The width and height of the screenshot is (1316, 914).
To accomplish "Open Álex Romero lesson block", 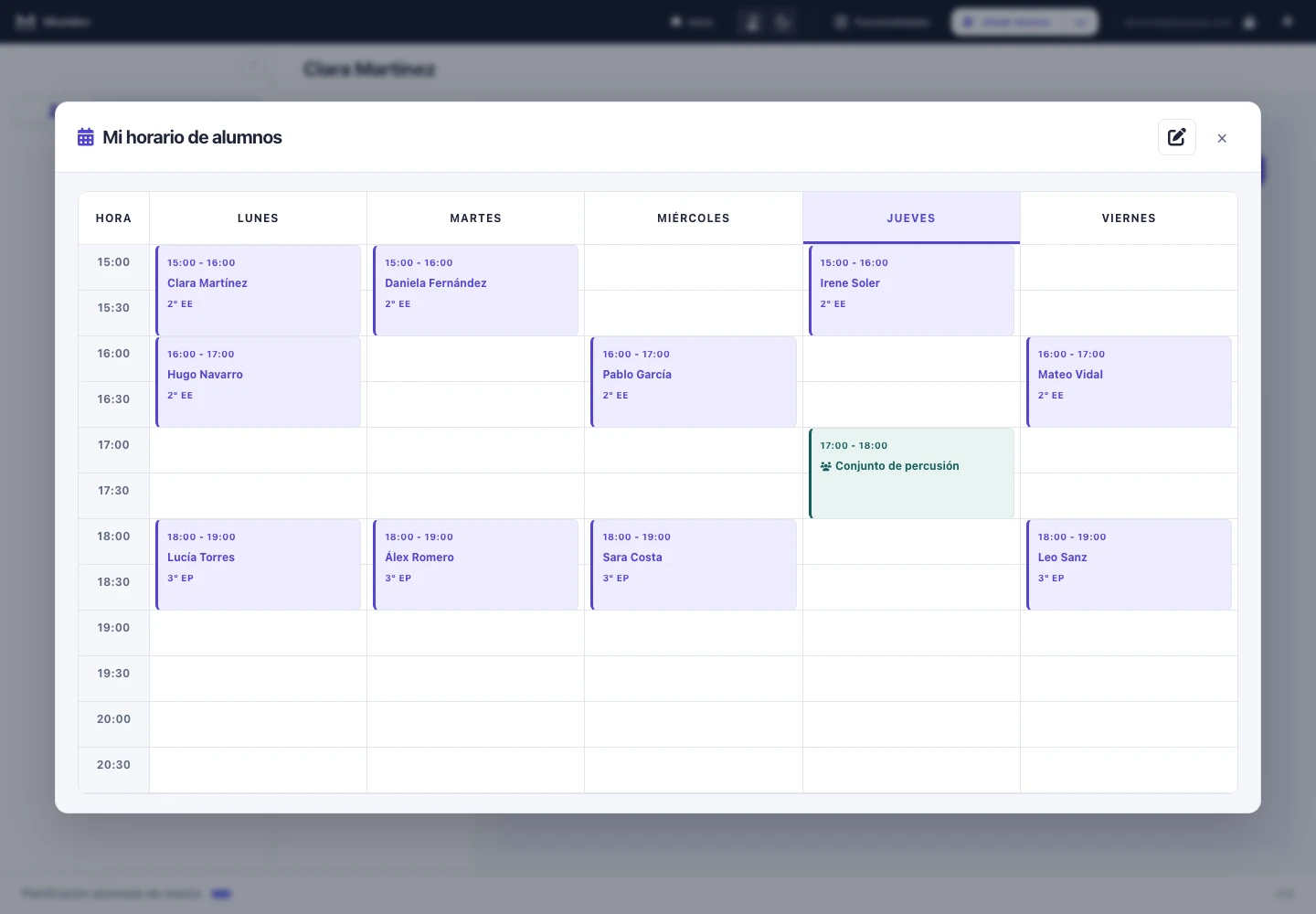I will tap(476, 564).
